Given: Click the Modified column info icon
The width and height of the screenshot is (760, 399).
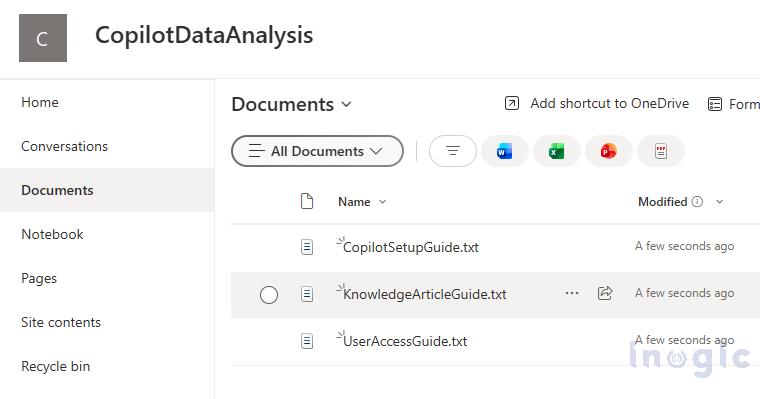Looking at the screenshot, I should pos(697,202).
